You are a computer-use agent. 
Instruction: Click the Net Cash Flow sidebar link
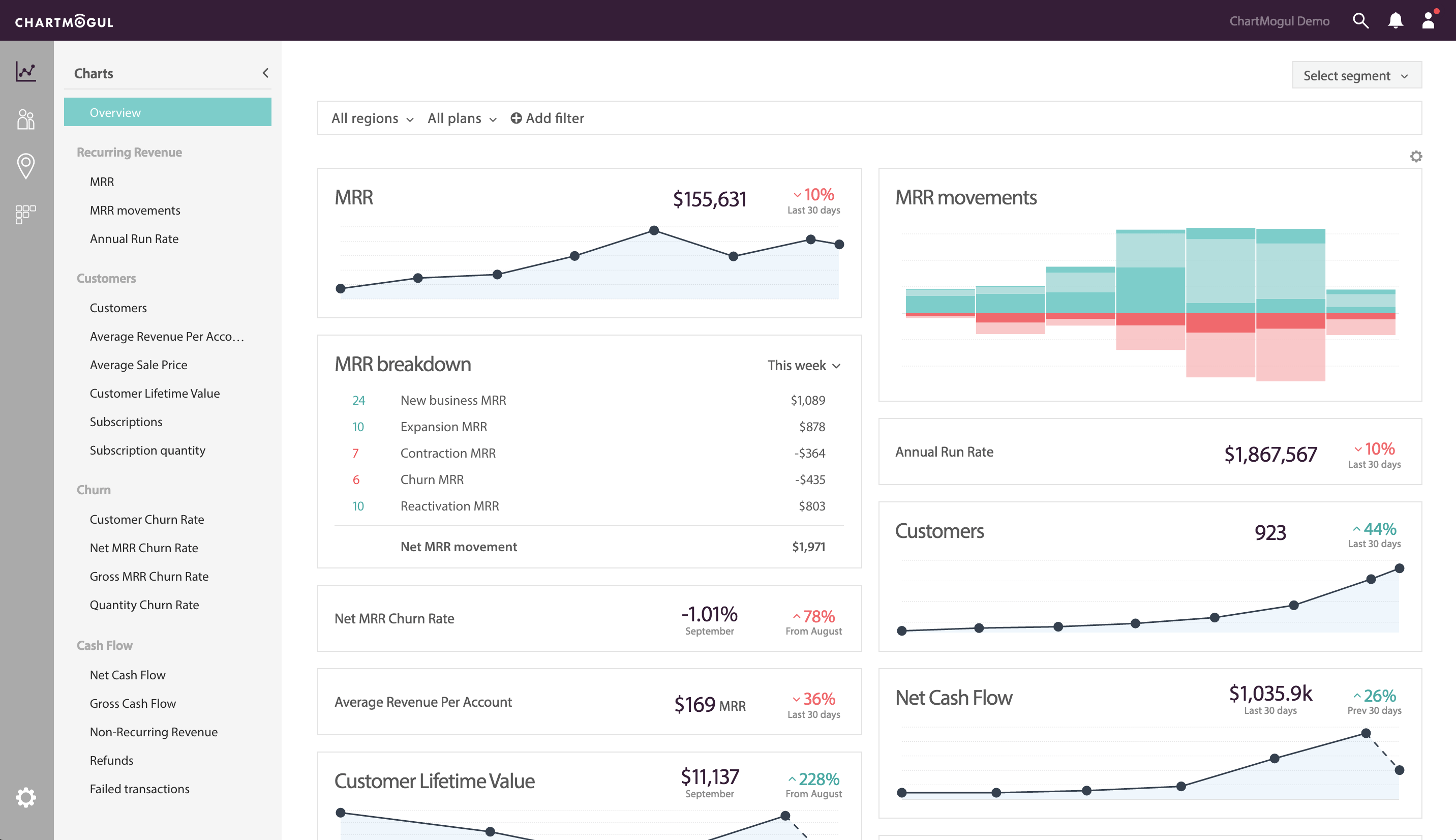pyautogui.click(x=128, y=675)
